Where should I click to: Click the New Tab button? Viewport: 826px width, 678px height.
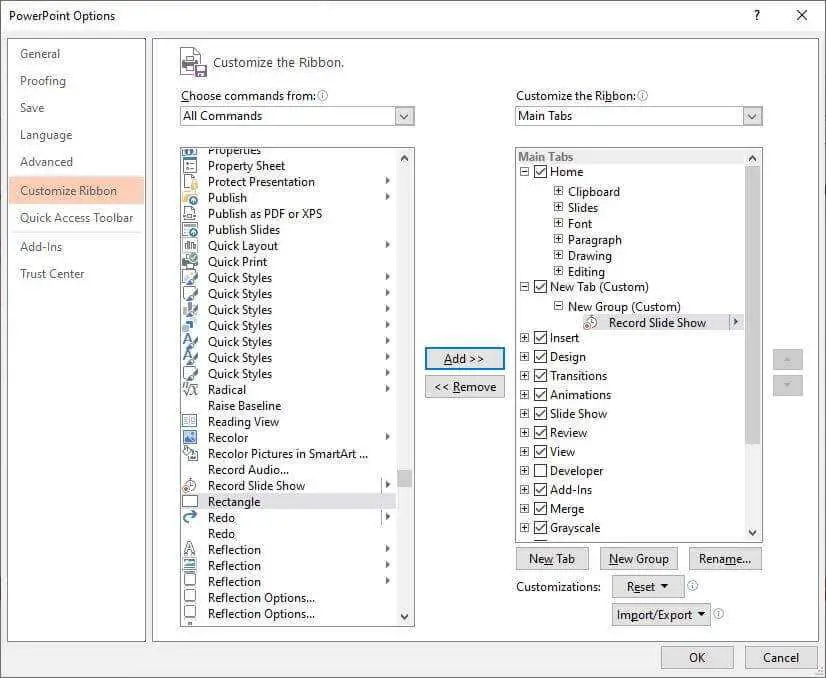(x=552, y=559)
